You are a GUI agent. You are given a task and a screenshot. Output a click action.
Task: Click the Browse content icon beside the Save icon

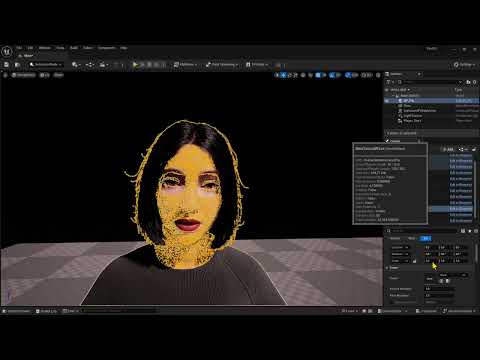pyautogui.click(x=17, y=65)
